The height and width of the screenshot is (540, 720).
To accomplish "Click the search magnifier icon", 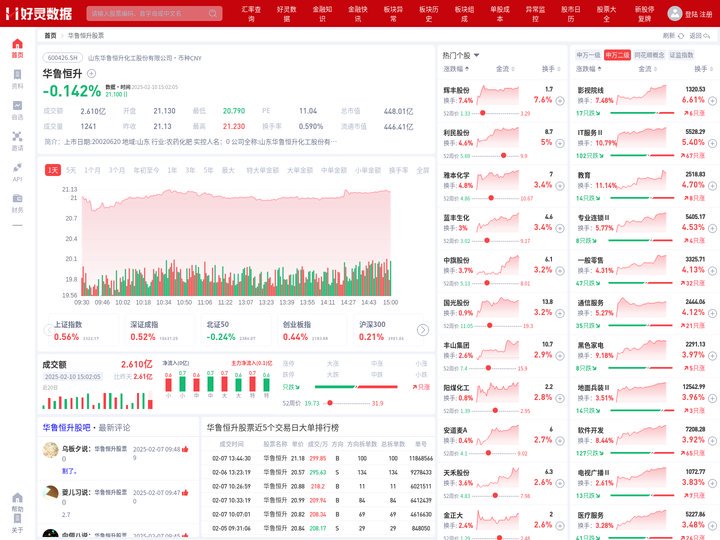I will coord(213,13).
